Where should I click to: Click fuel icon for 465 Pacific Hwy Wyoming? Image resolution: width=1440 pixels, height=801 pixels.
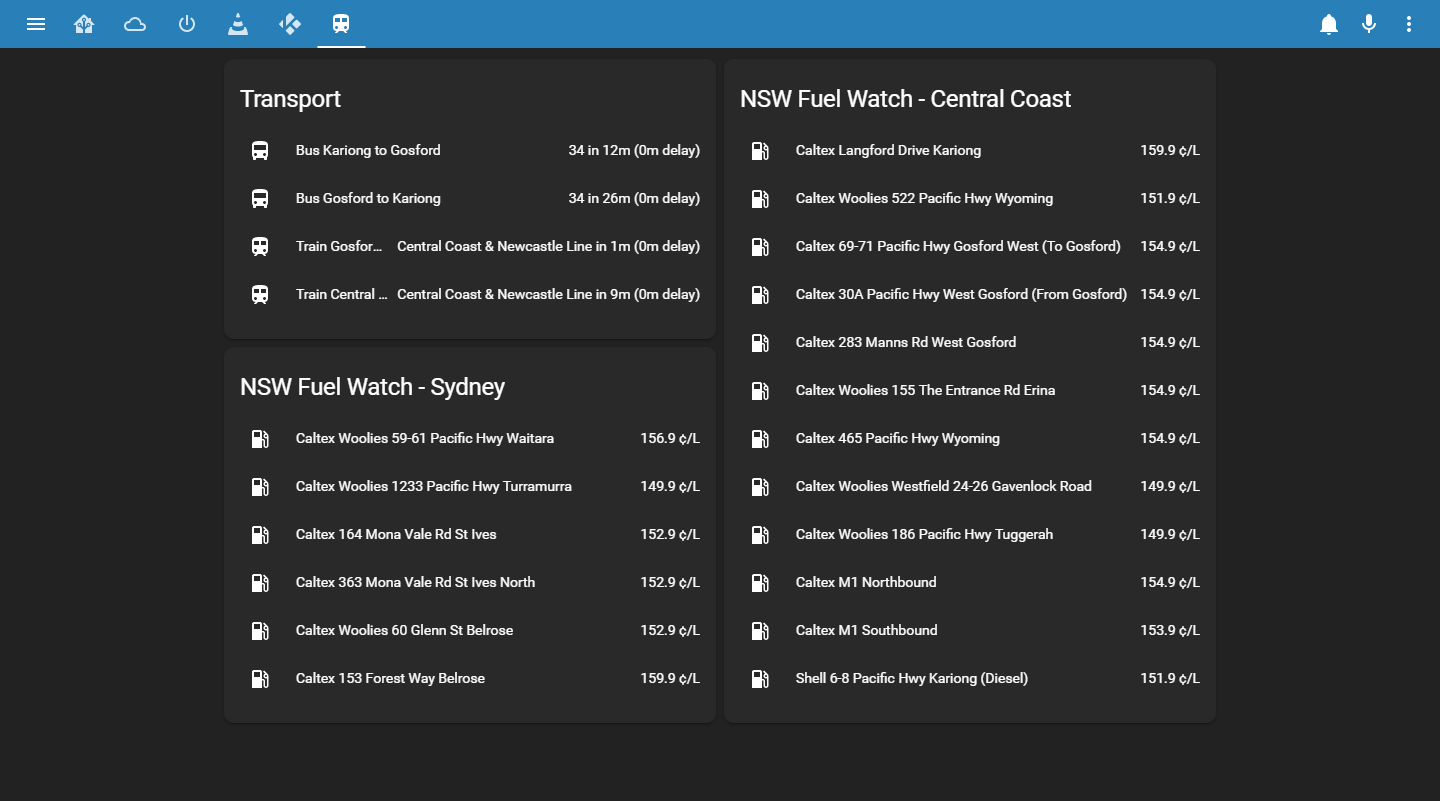(760, 439)
